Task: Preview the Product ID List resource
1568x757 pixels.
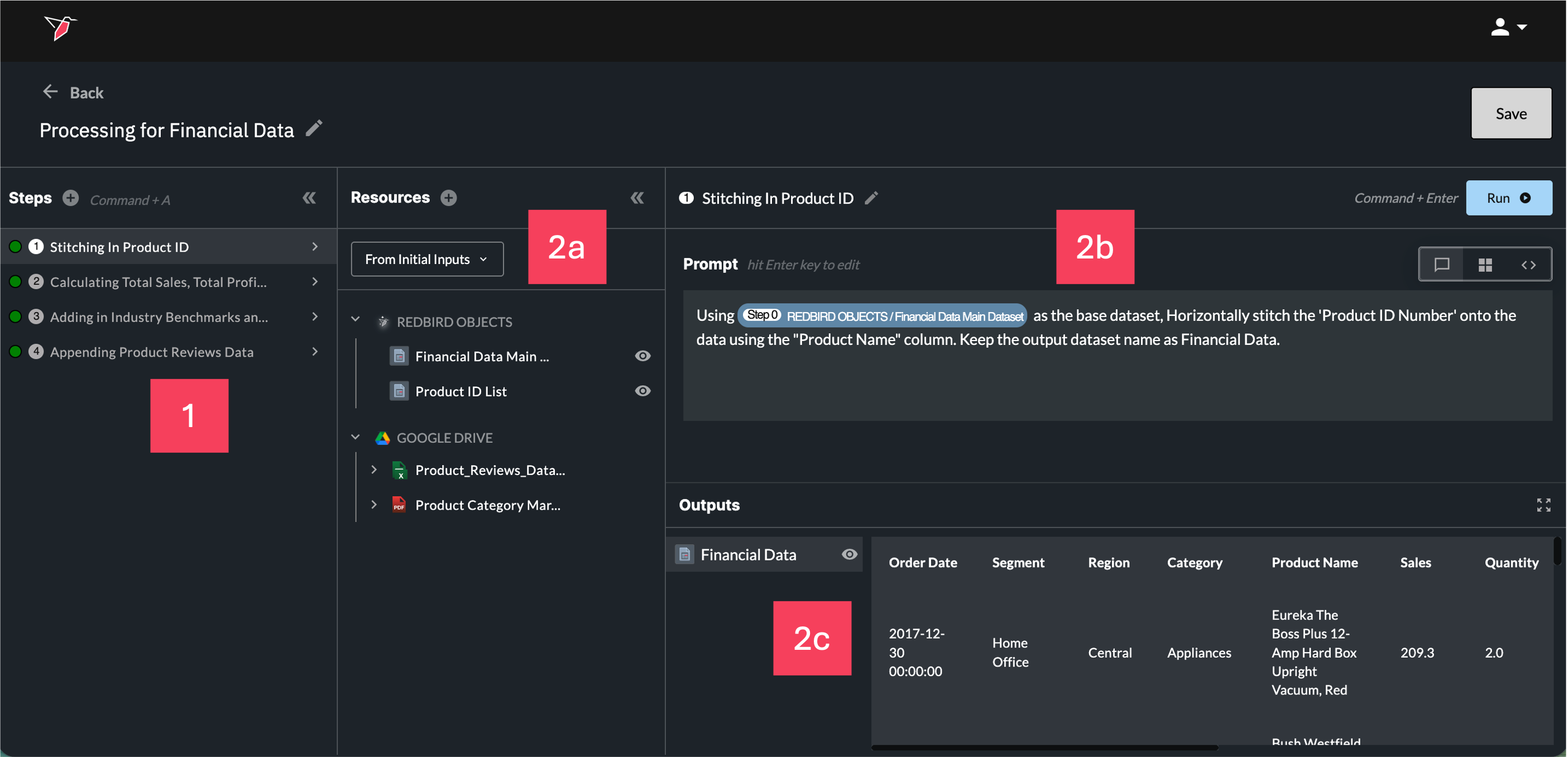Action: click(x=642, y=391)
